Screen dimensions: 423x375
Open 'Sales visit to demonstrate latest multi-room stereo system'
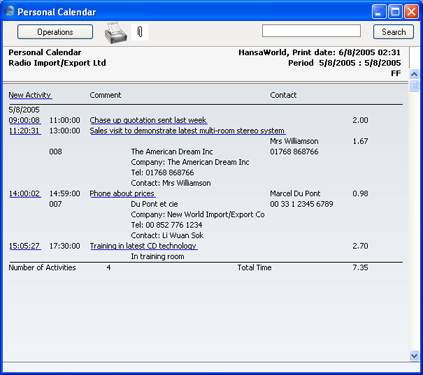pyautogui.click(x=187, y=131)
